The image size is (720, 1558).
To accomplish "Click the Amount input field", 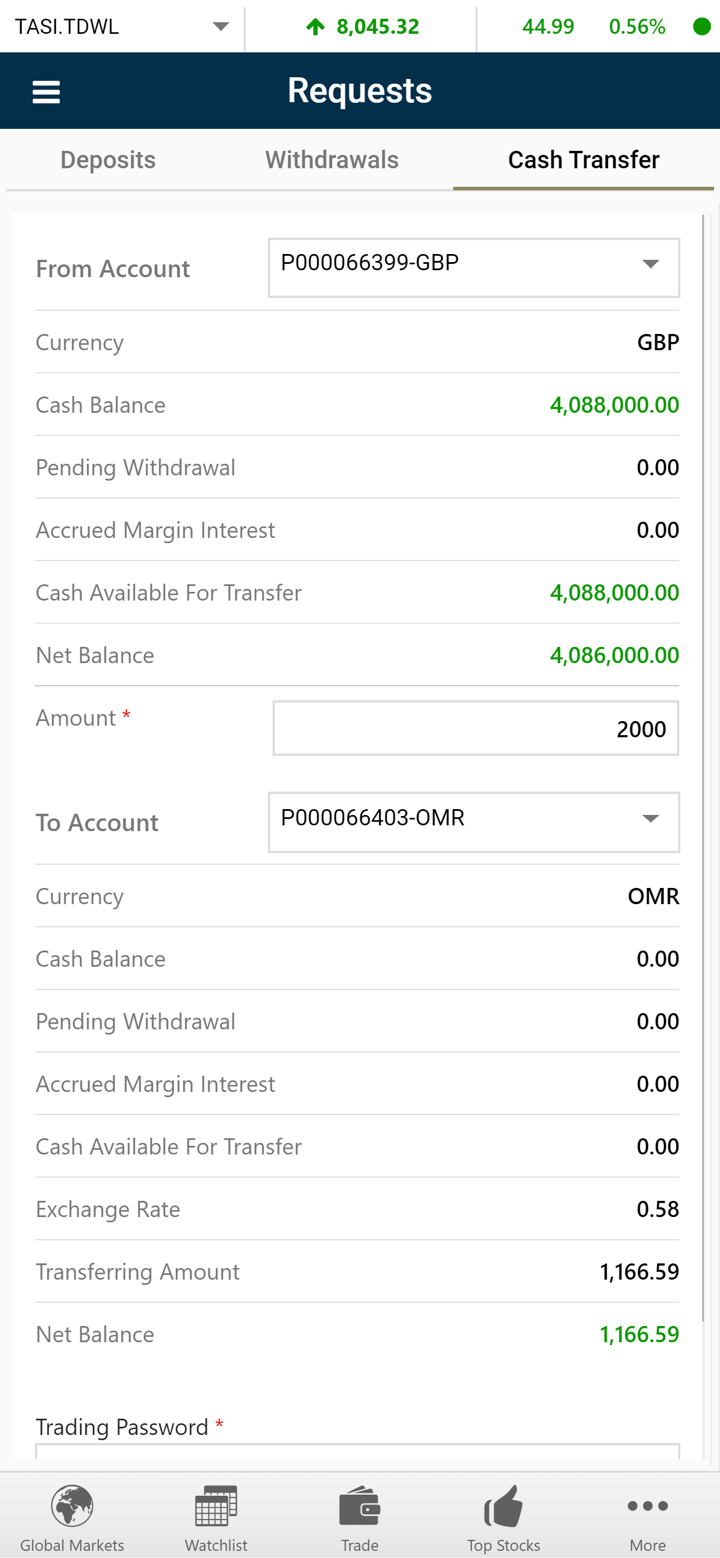I will [475, 728].
